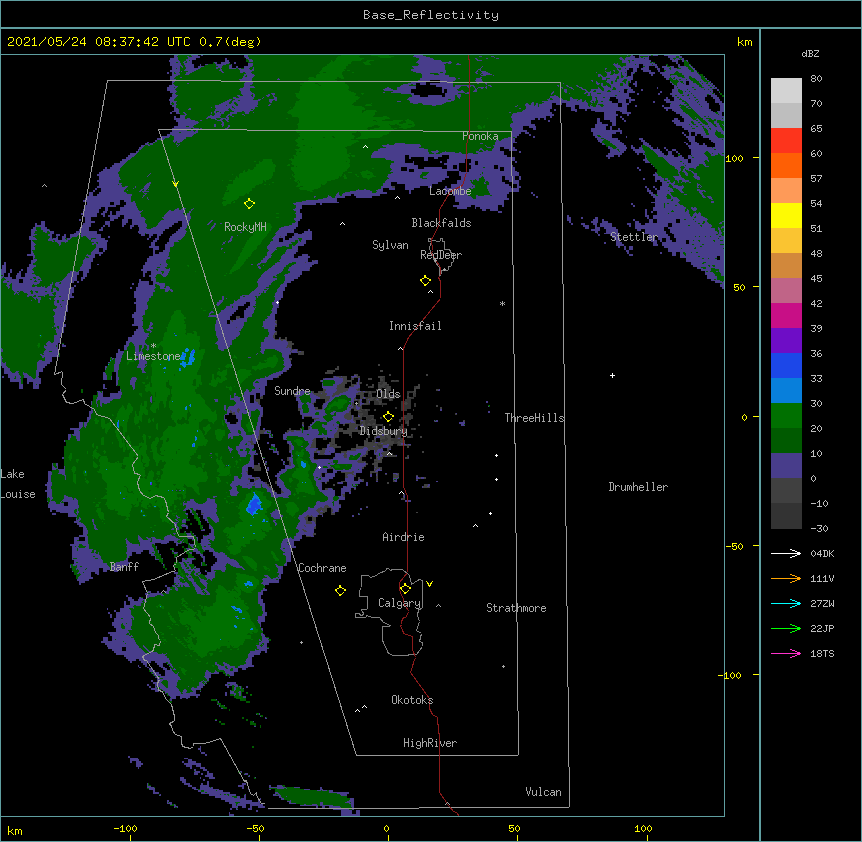
Task: Click the yellow station marker above RockyMH
Action: click(249, 204)
